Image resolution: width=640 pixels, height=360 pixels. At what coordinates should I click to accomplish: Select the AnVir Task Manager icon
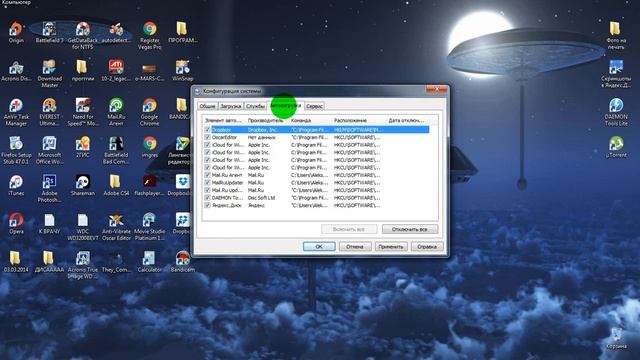[16, 112]
